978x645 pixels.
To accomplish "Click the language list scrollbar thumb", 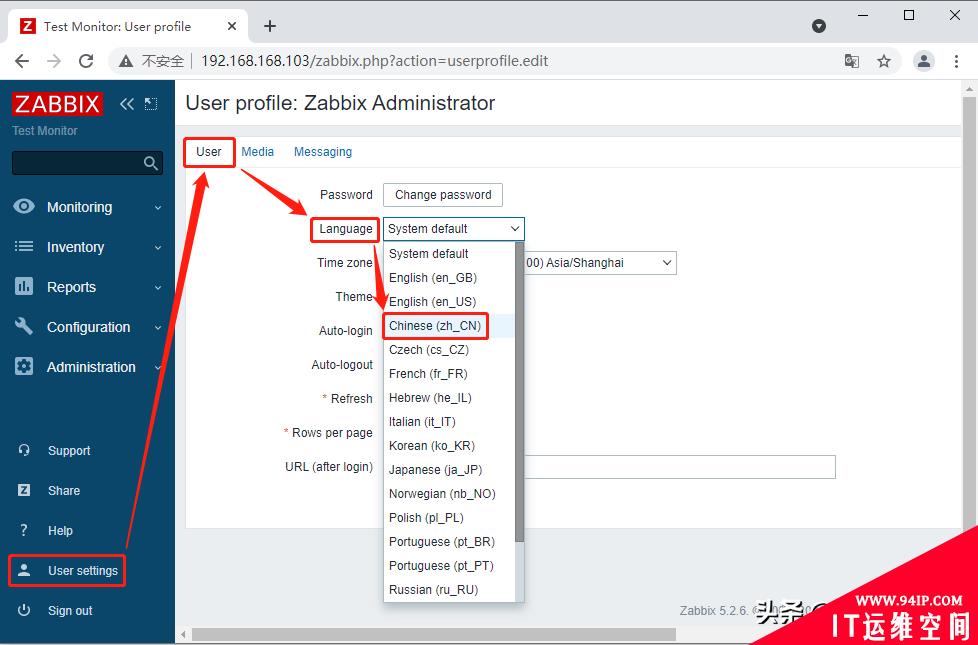I will pos(520,392).
